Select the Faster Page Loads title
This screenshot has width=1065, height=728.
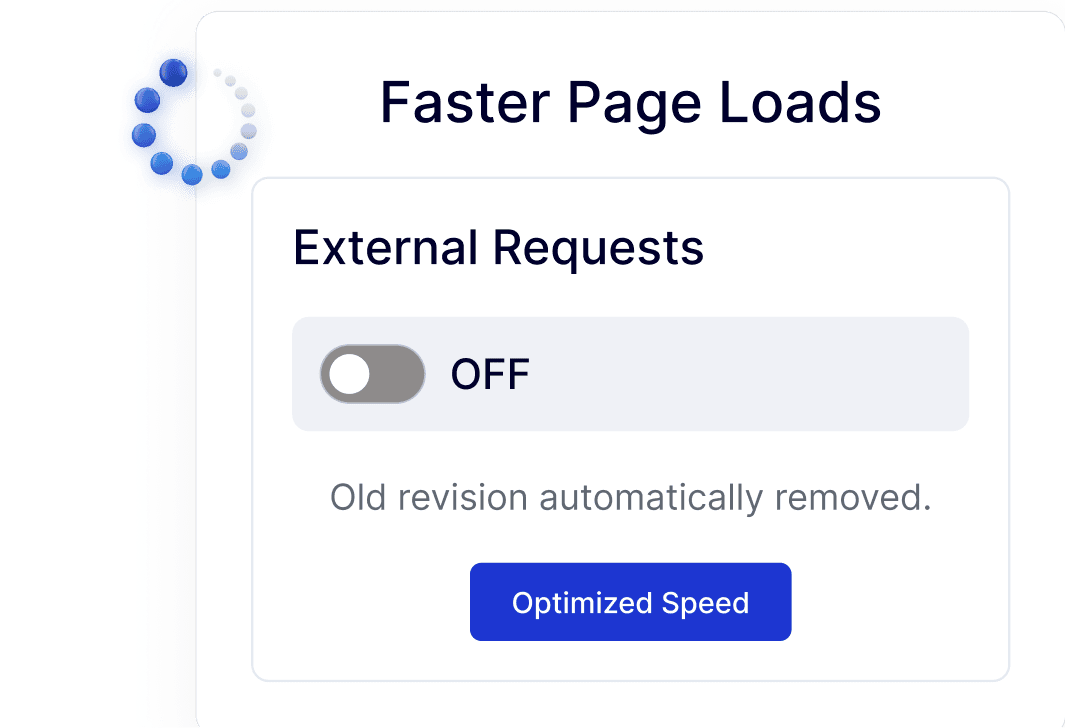pyautogui.click(x=630, y=101)
